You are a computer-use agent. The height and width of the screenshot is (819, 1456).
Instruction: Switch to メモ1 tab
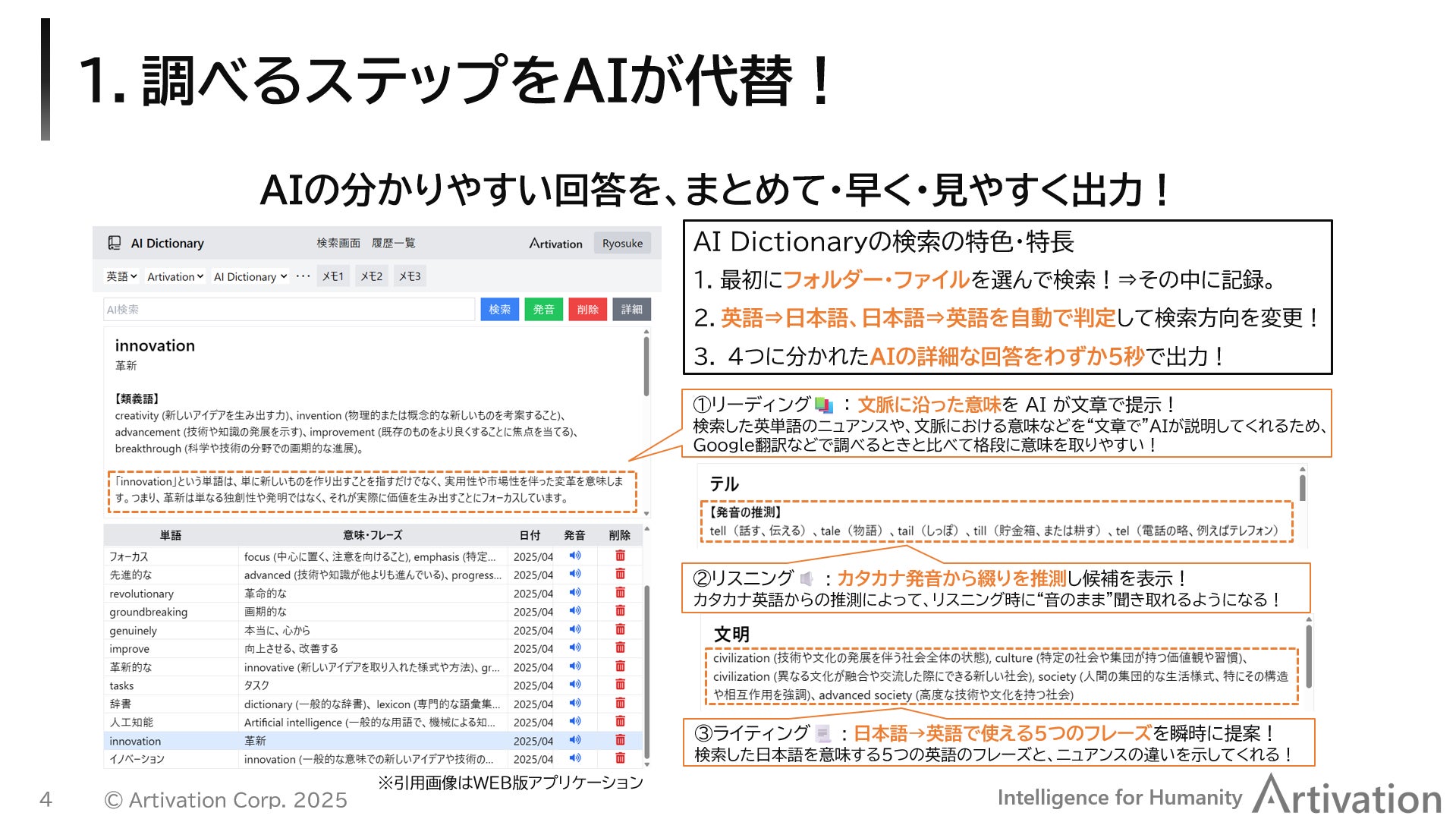333,276
